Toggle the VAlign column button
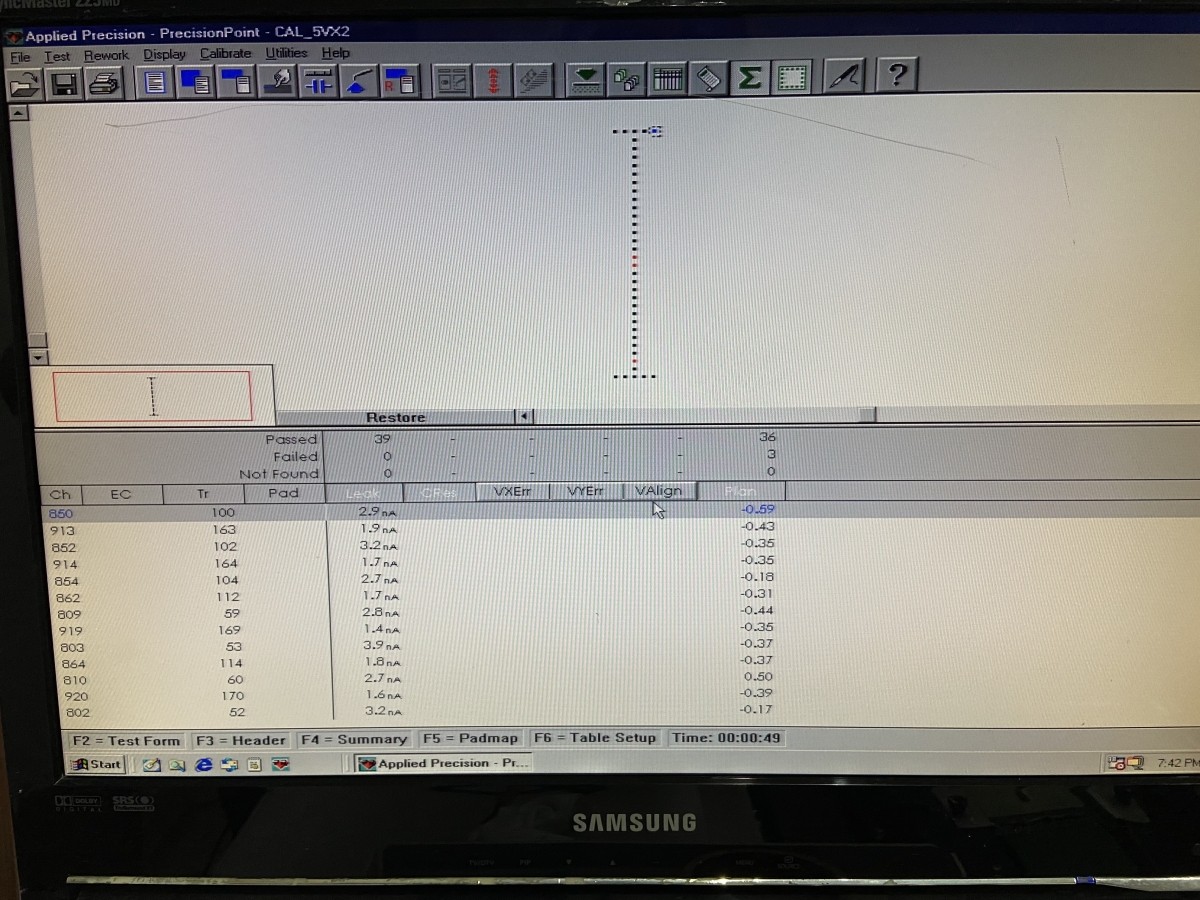Viewport: 1200px width, 900px height. (x=658, y=491)
